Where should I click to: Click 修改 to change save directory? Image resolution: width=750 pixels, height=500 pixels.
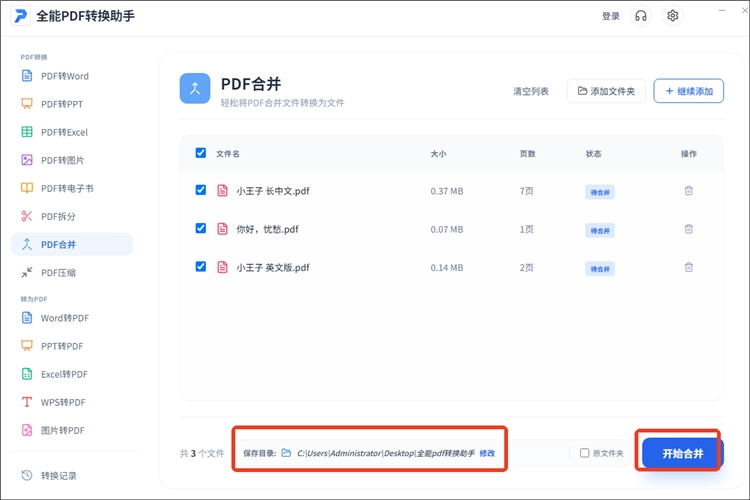tap(487, 453)
